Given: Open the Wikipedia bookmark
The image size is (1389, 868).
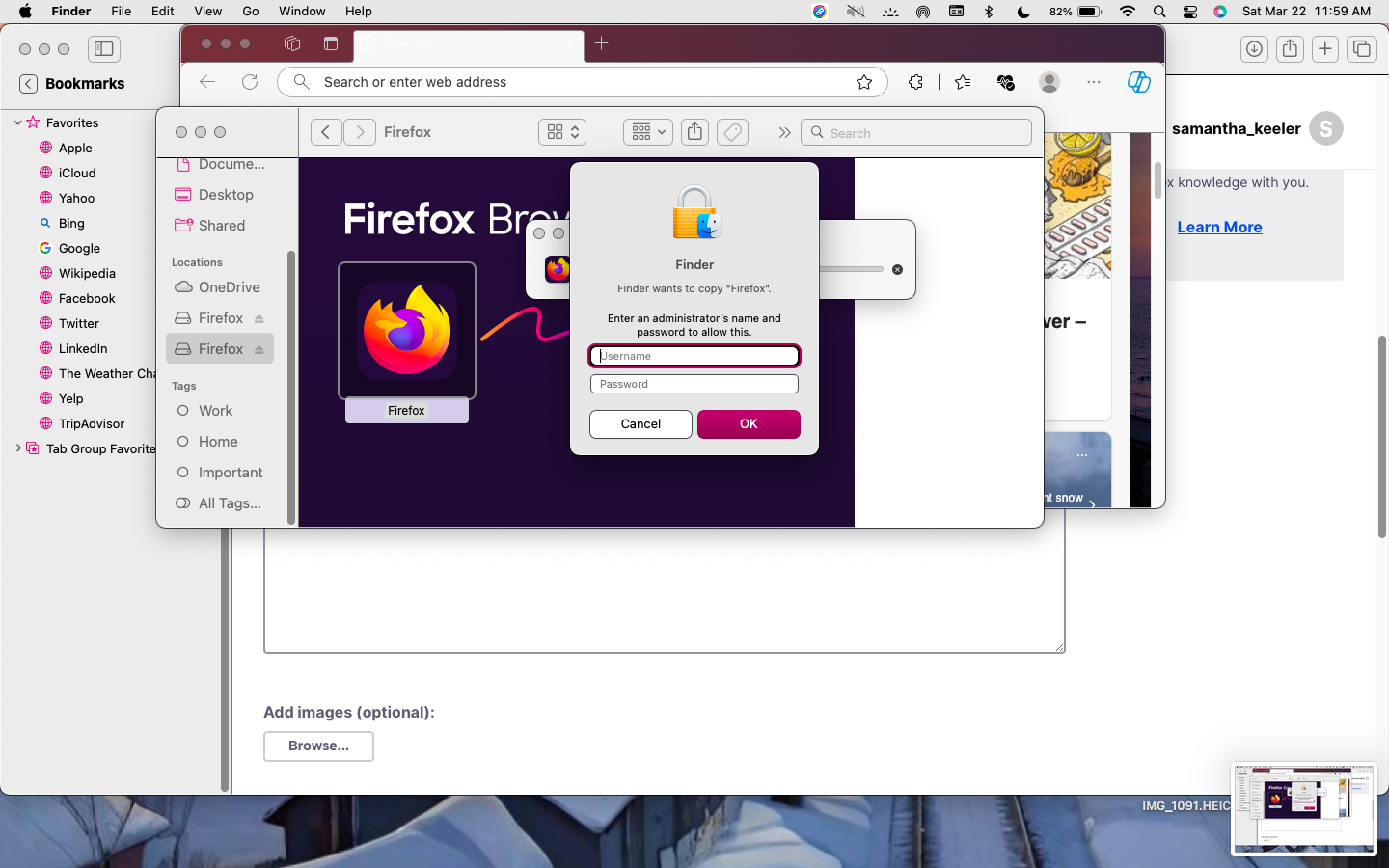Looking at the screenshot, I should click(x=87, y=273).
